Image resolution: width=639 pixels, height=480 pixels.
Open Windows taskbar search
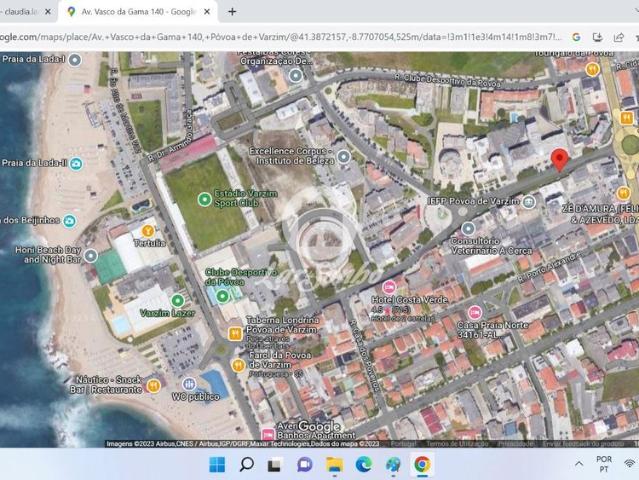click(247, 465)
